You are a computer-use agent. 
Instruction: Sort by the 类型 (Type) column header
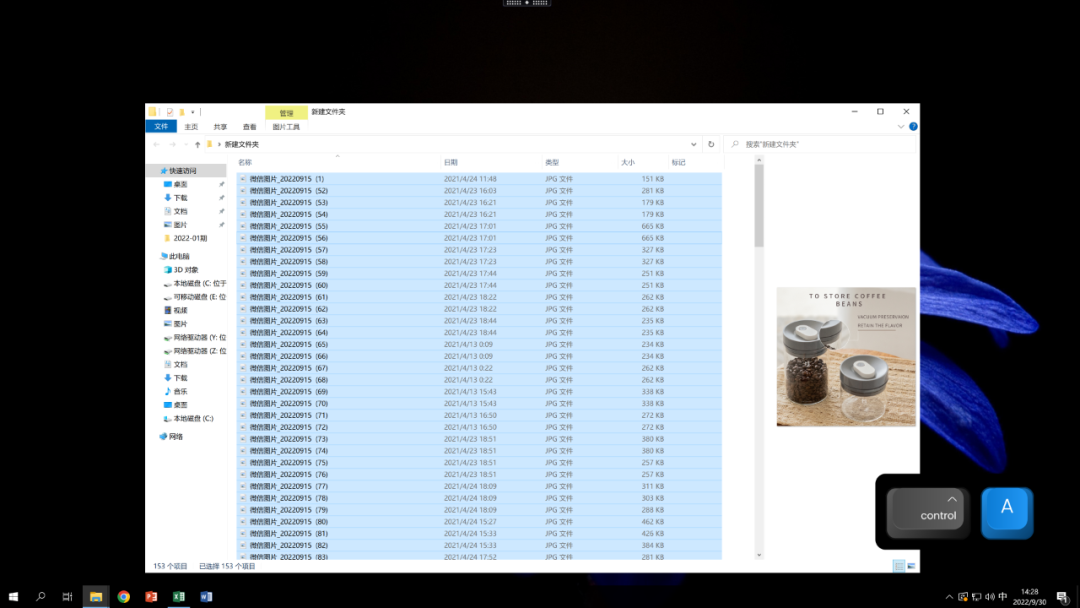click(552, 163)
